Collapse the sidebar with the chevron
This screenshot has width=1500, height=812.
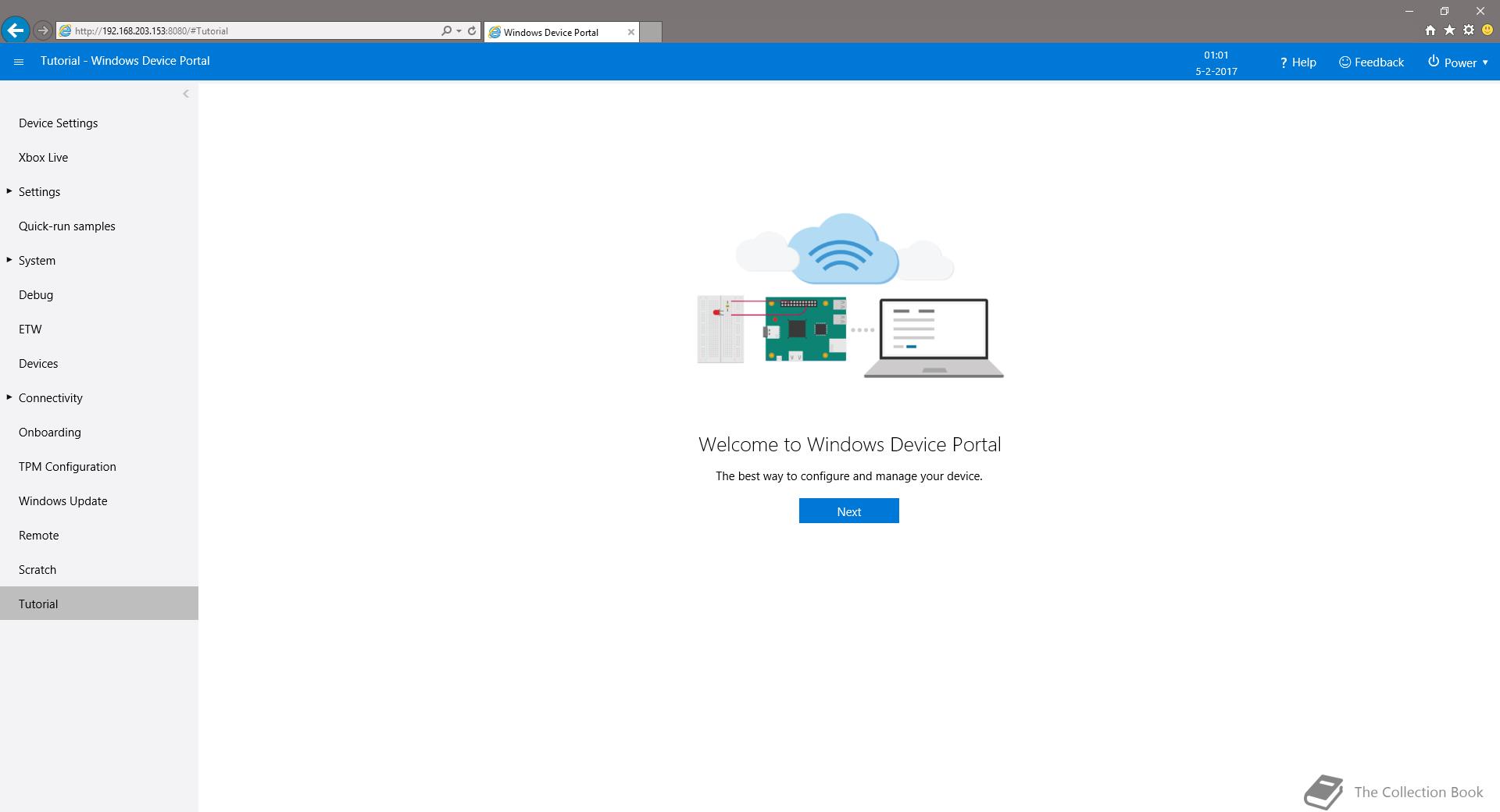pos(185,94)
